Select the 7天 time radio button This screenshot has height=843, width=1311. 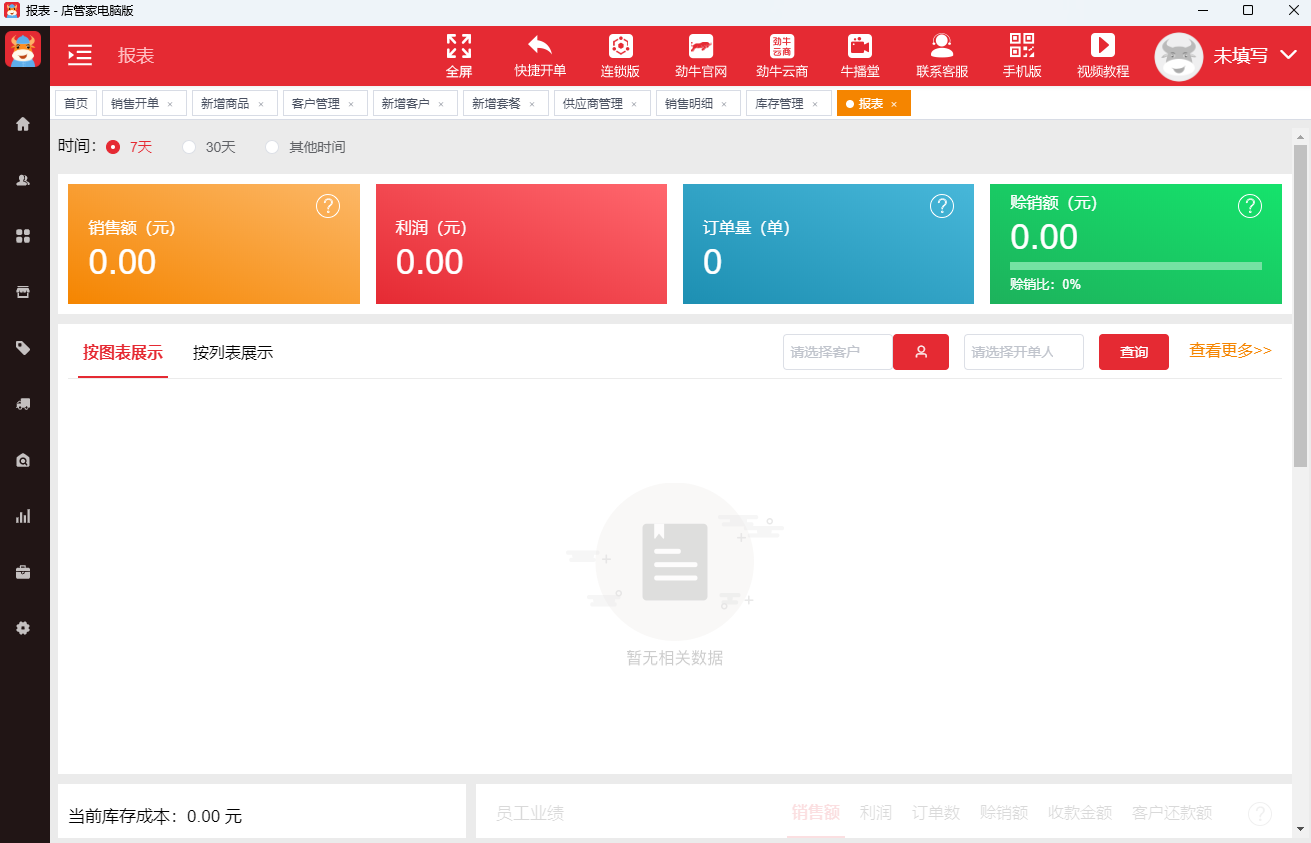[x=113, y=147]
